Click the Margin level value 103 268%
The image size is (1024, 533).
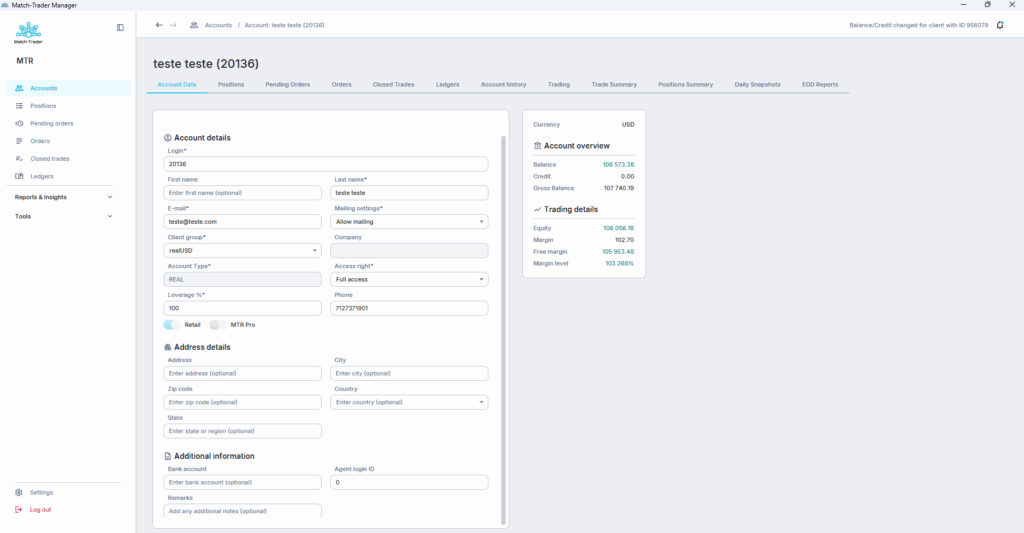(620, 263)
